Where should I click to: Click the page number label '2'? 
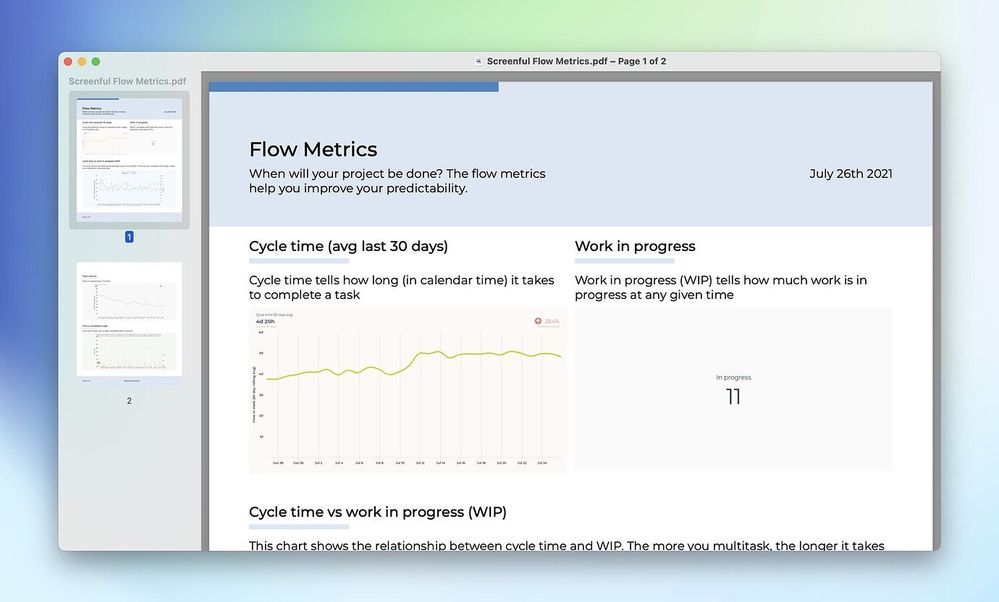[129, 401]
